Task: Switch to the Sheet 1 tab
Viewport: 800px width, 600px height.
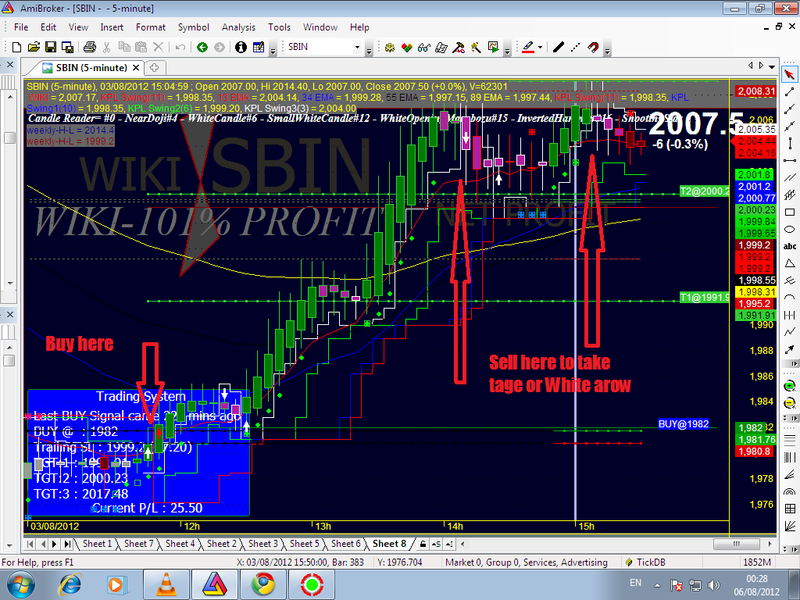Action: click(x=97, y=544)
